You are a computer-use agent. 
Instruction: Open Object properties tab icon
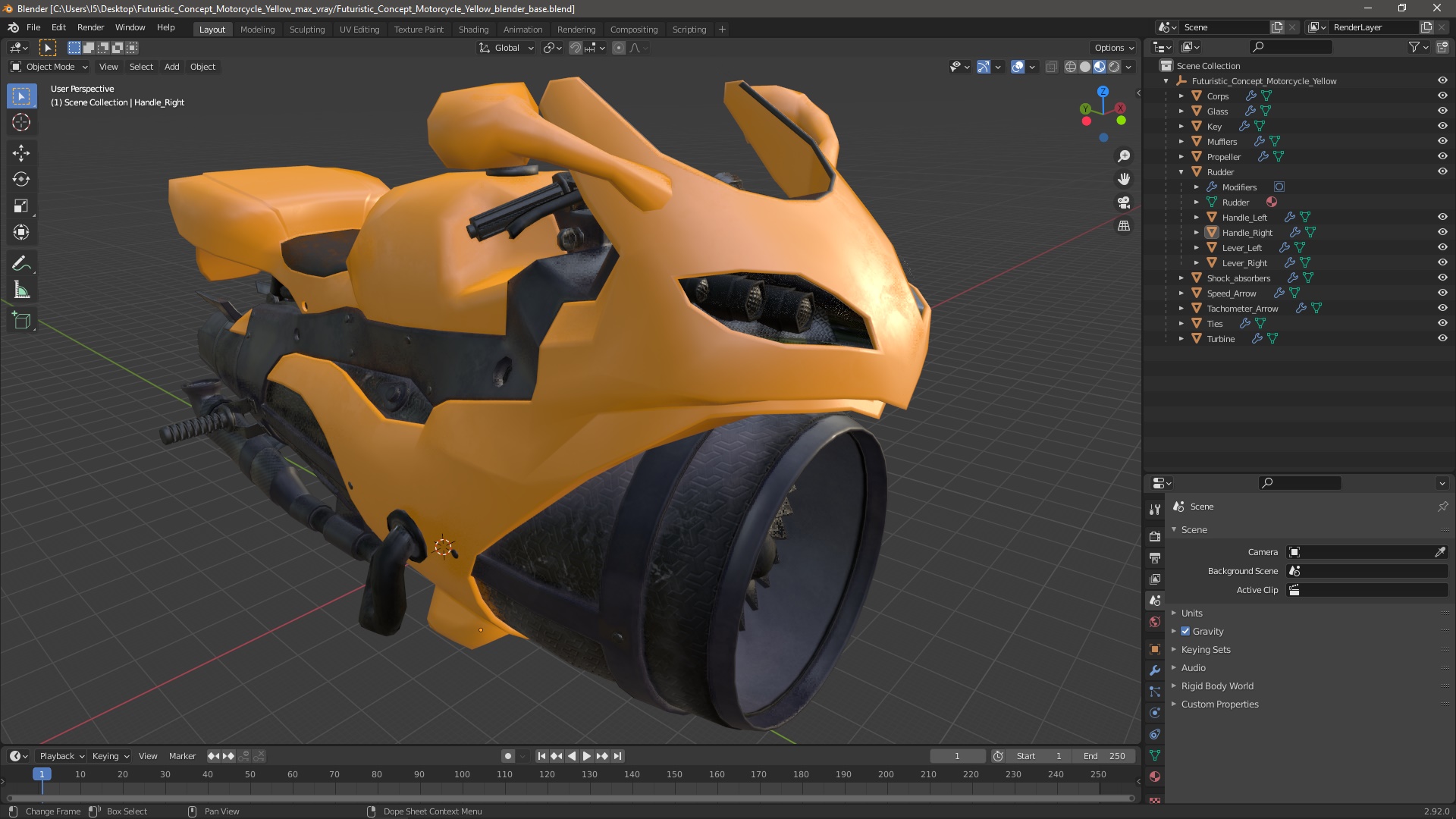pyautogui.click(x=1155, y=649)
